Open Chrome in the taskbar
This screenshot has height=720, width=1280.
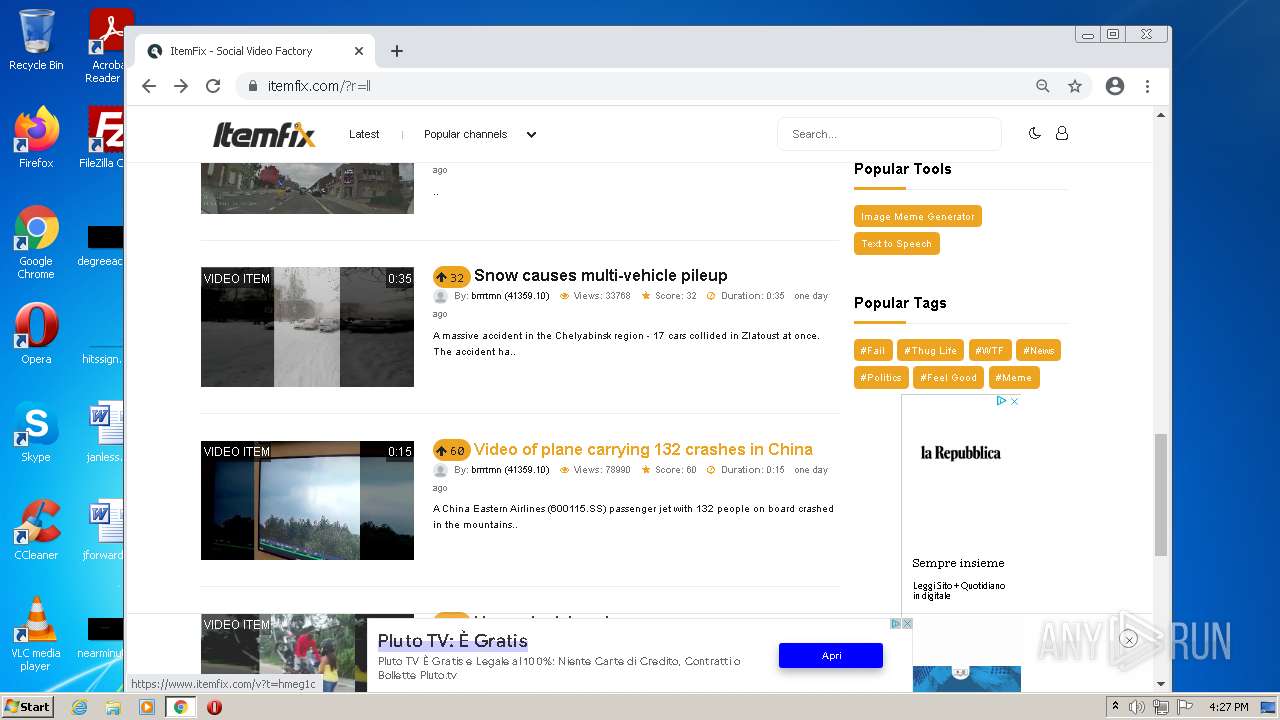180,707
